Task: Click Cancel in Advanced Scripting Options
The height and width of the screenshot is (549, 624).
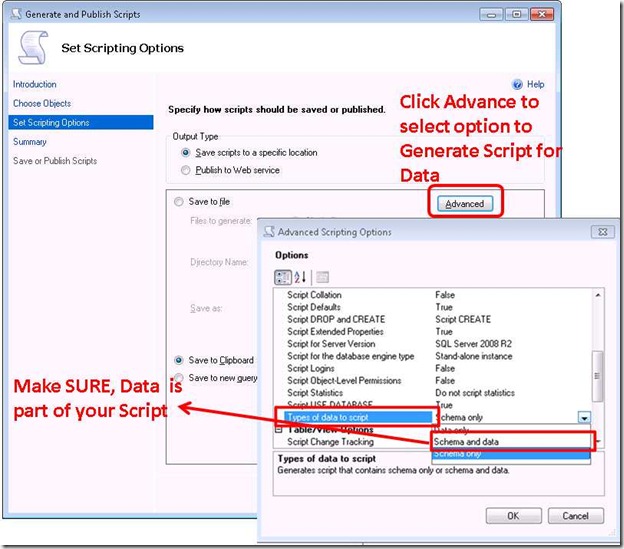Action: [575, 516]
